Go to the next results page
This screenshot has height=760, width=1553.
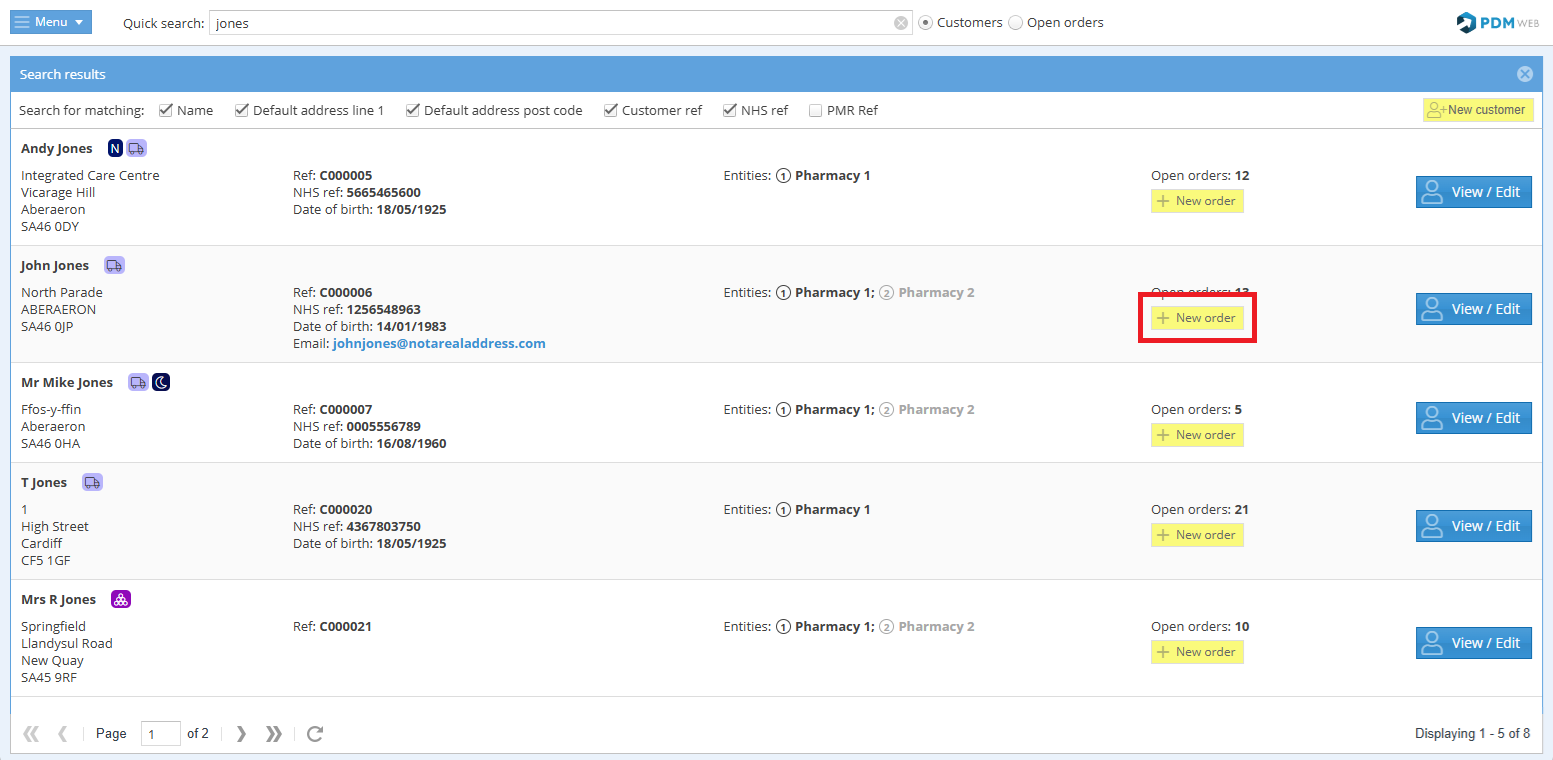click(x=241, y=734)
